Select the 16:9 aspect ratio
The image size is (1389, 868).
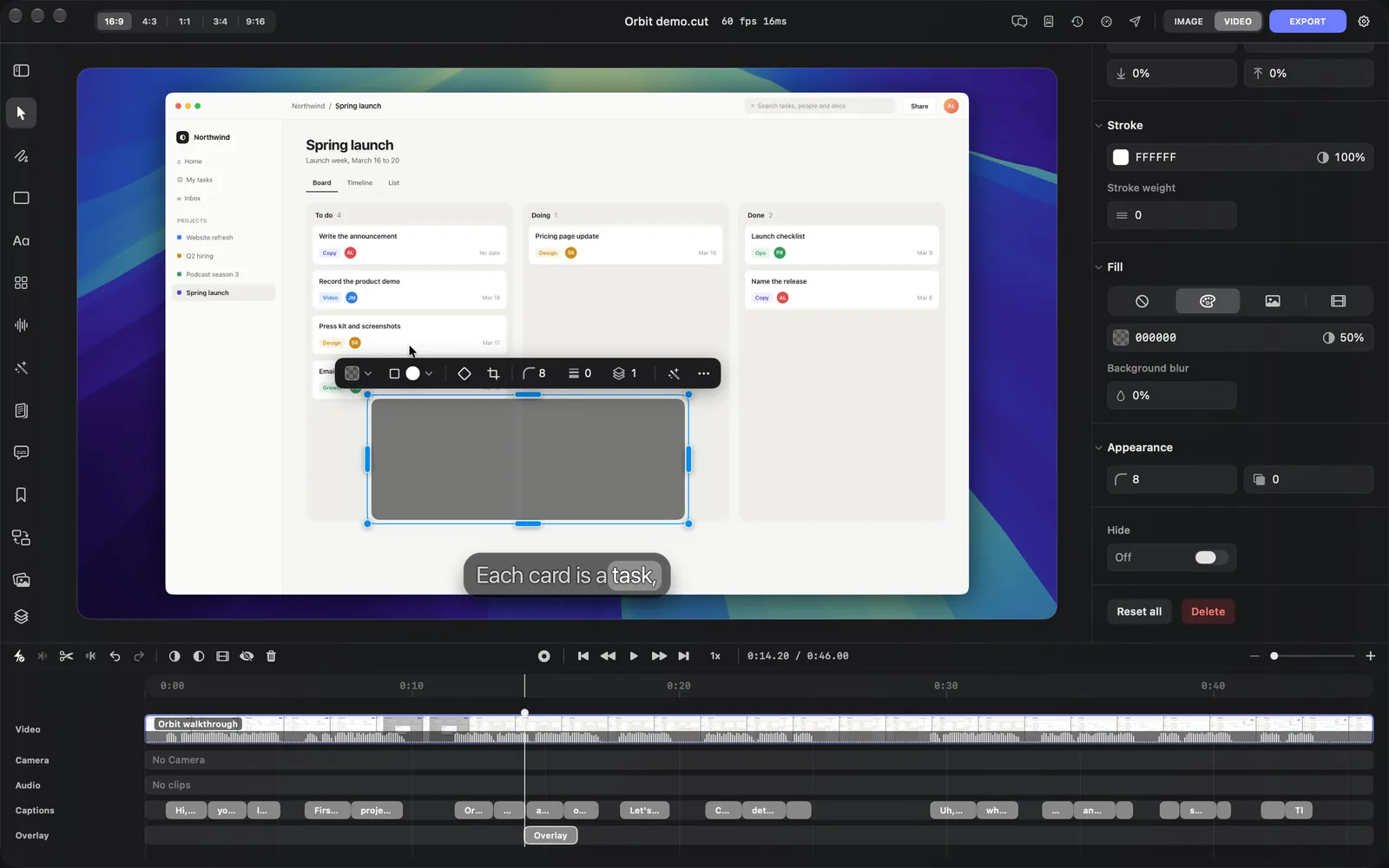pos(114,22)
